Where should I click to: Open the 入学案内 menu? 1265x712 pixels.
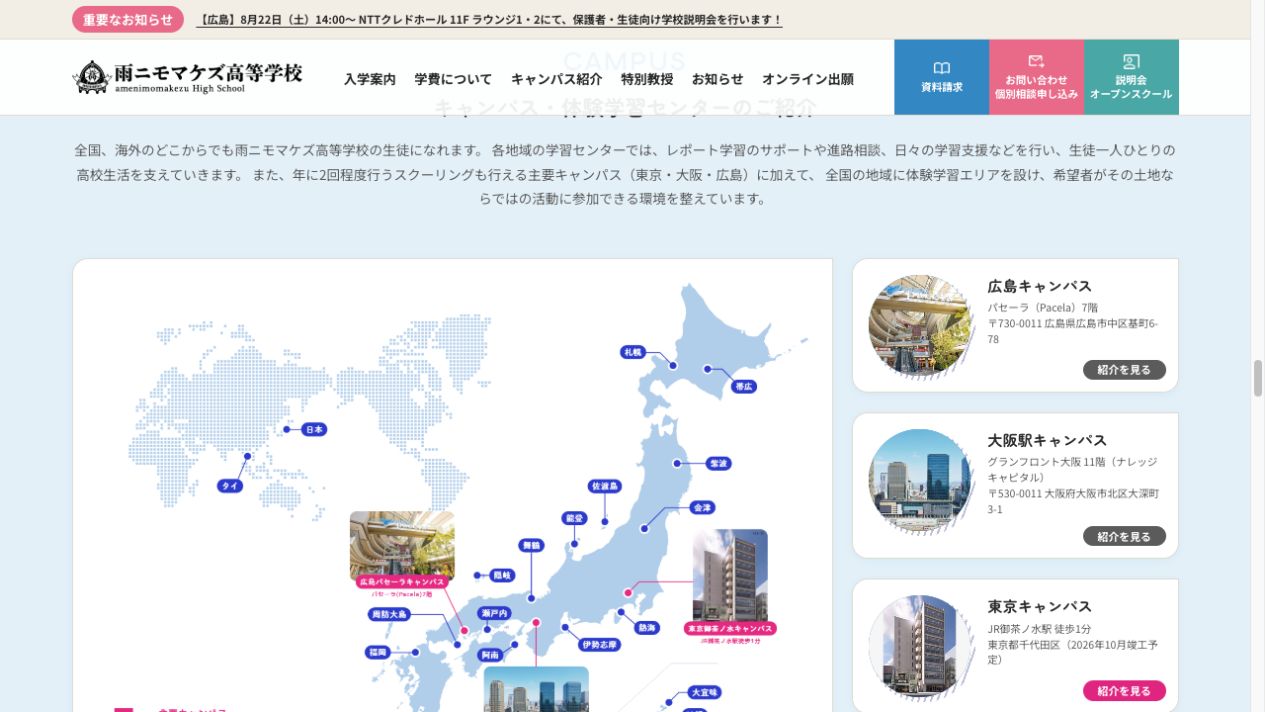tap(370, 79)
